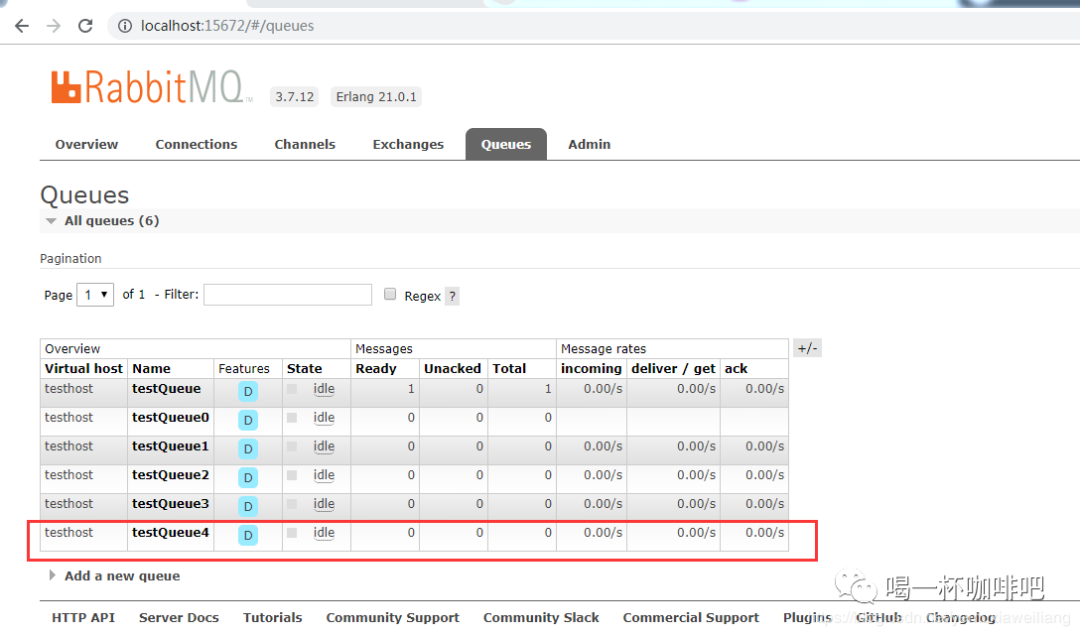Click the D durable badge for testQueue4
Viewport: 1080px width, 636px height.
coord(248,535)
